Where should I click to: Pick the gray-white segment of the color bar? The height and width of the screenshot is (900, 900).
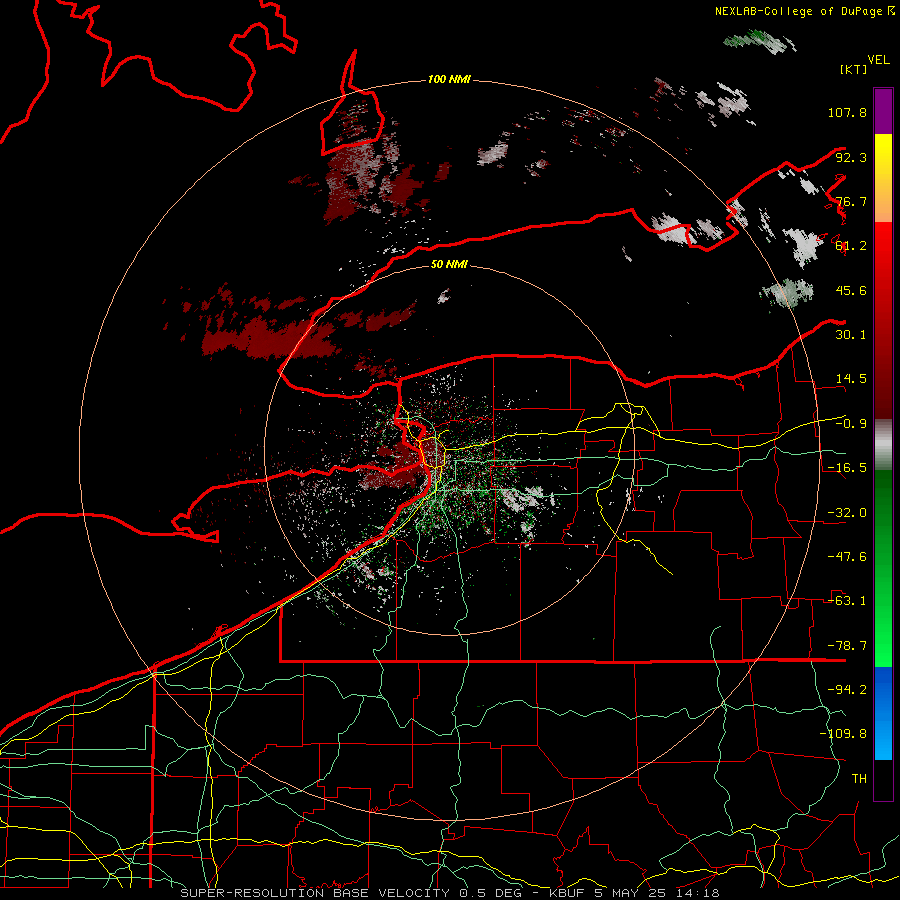[x=883, y=445]
